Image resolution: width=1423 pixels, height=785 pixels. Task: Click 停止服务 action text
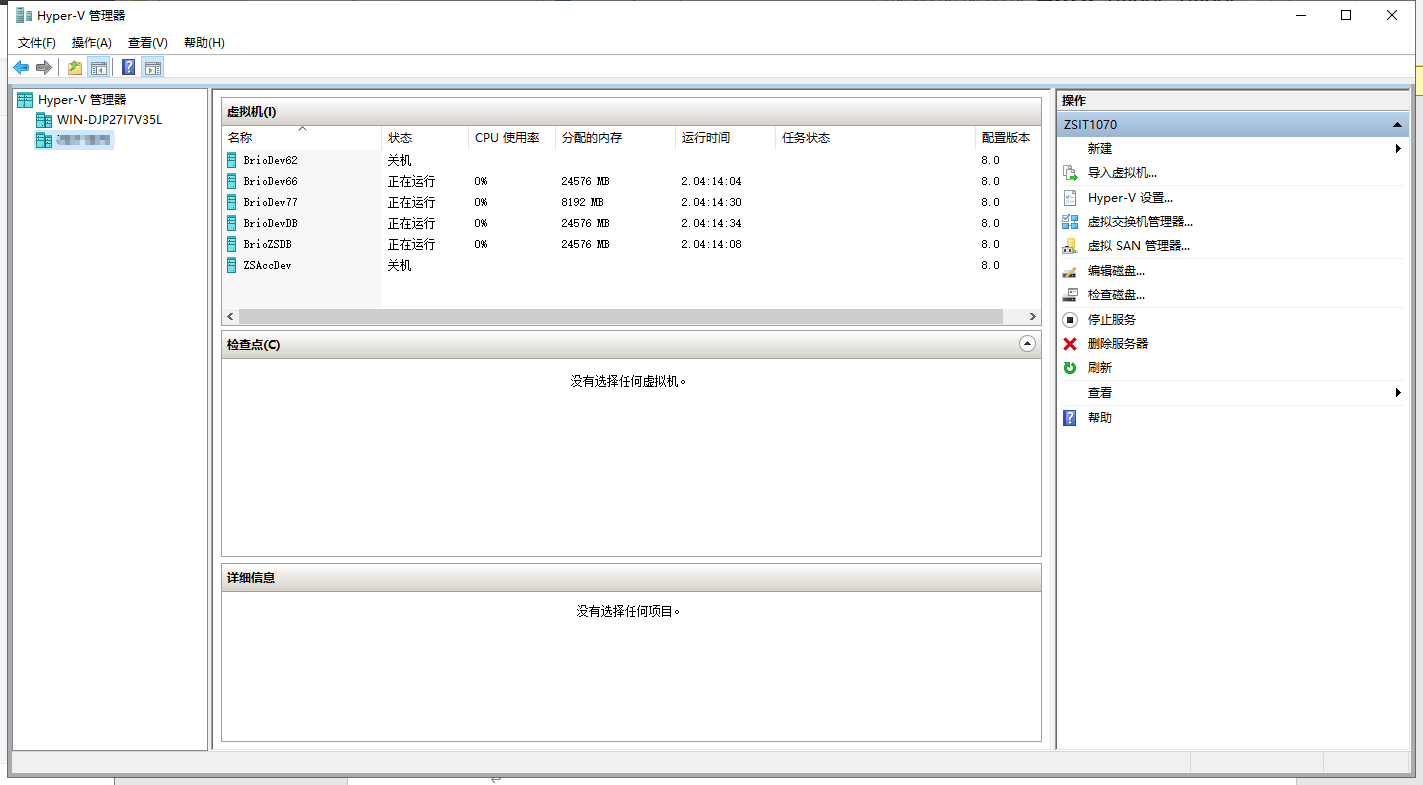(1112, 320)
